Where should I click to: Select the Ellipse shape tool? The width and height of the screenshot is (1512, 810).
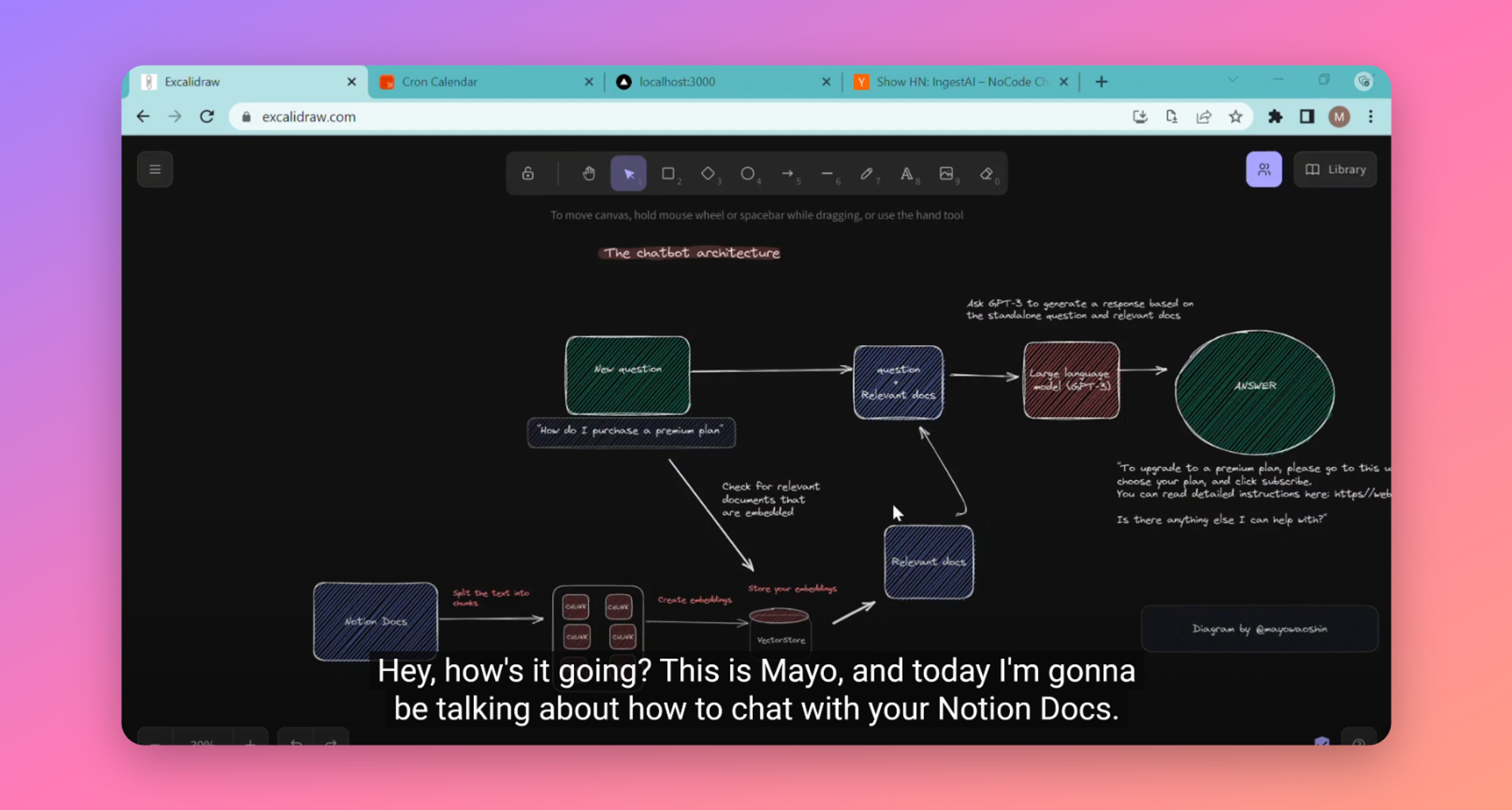tap(748, 174)
